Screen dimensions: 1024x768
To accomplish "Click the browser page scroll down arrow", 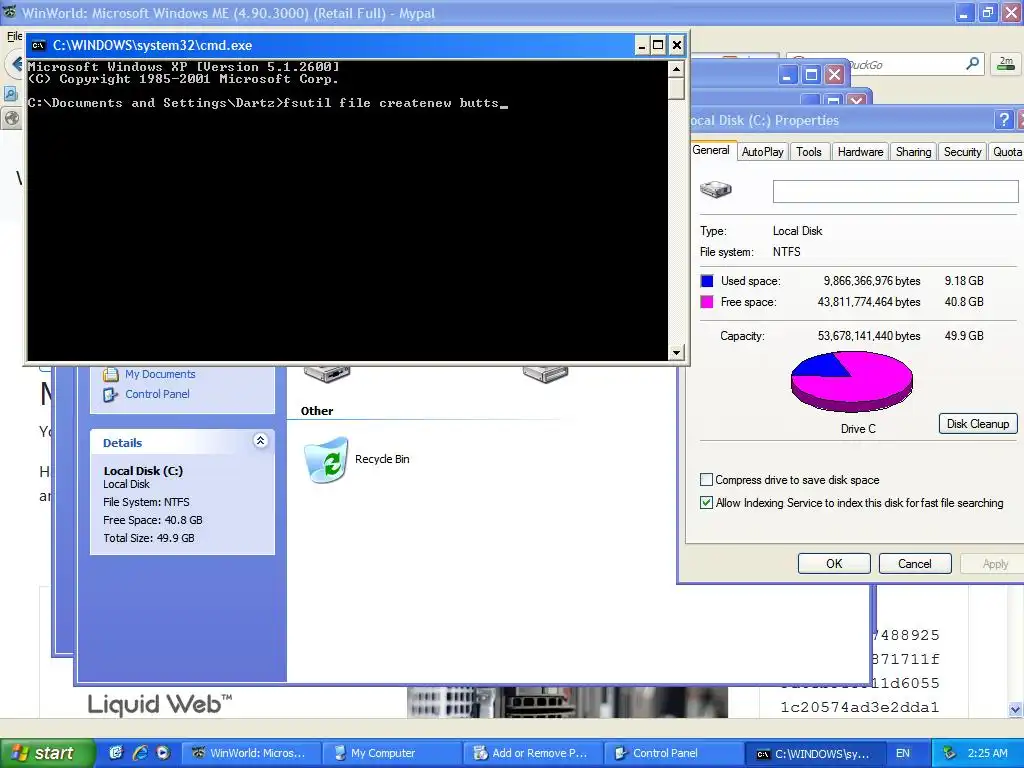I will pyautogui.click(x=1016, y=709).
